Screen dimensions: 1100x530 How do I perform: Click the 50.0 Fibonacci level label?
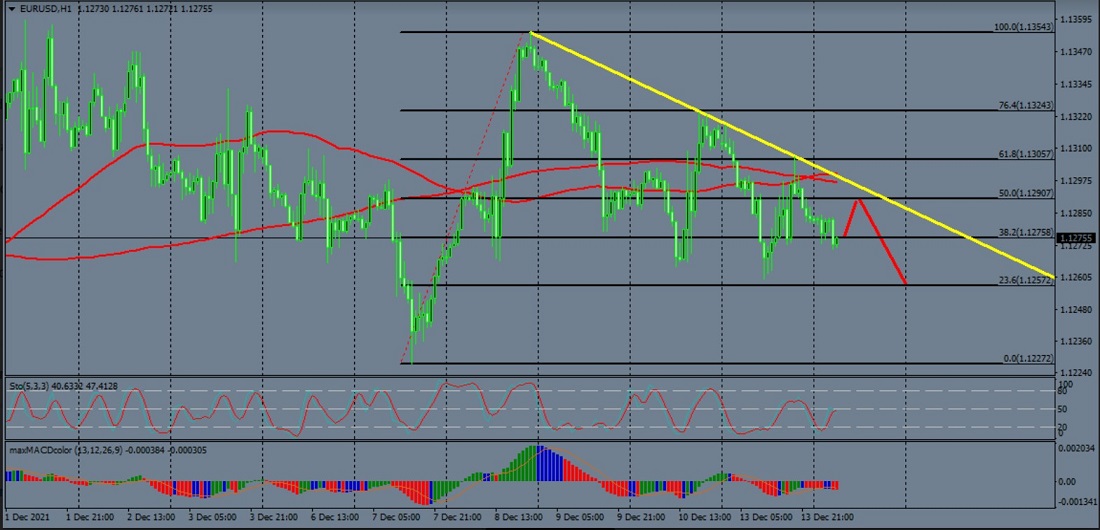1025,192
